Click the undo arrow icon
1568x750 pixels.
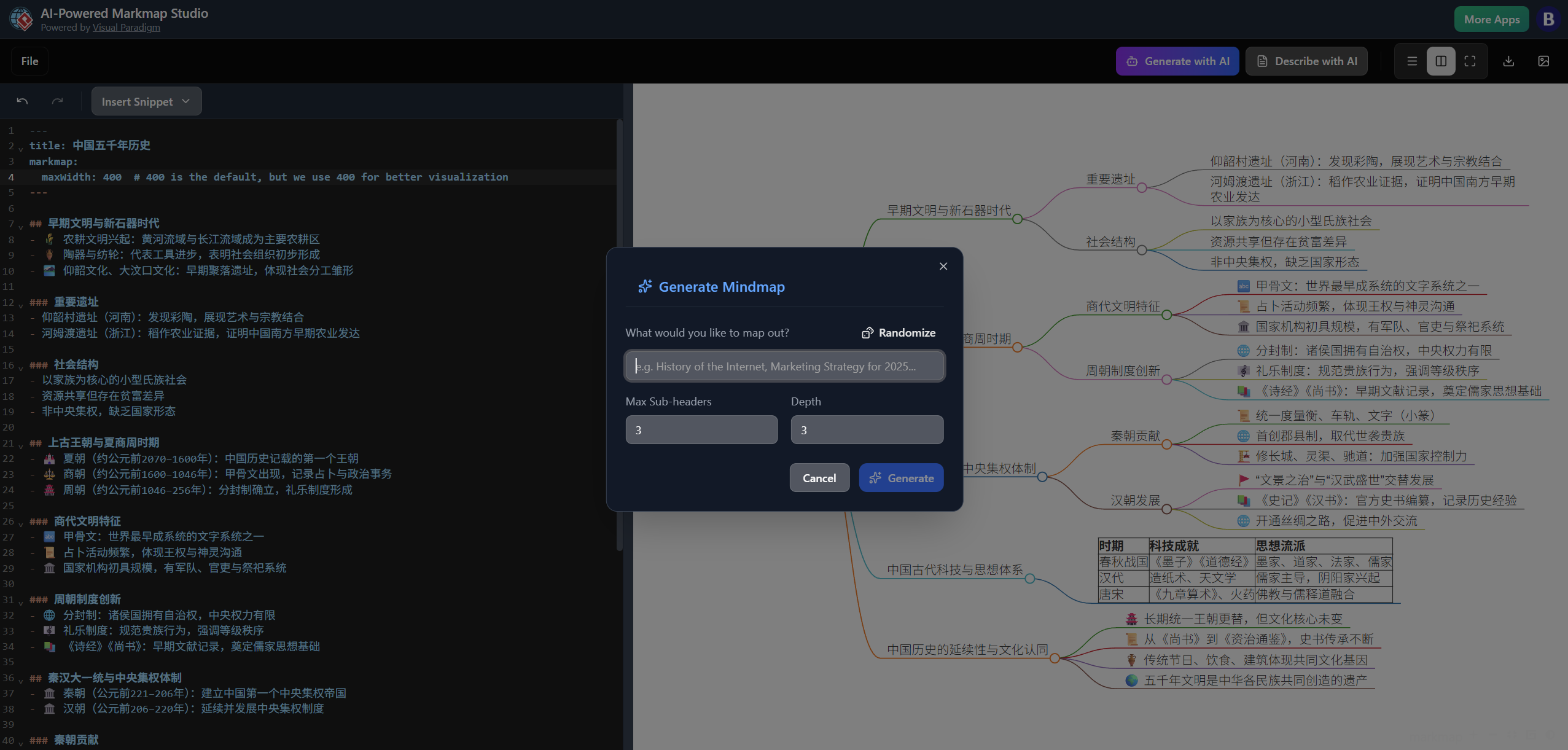pos(22,101)
